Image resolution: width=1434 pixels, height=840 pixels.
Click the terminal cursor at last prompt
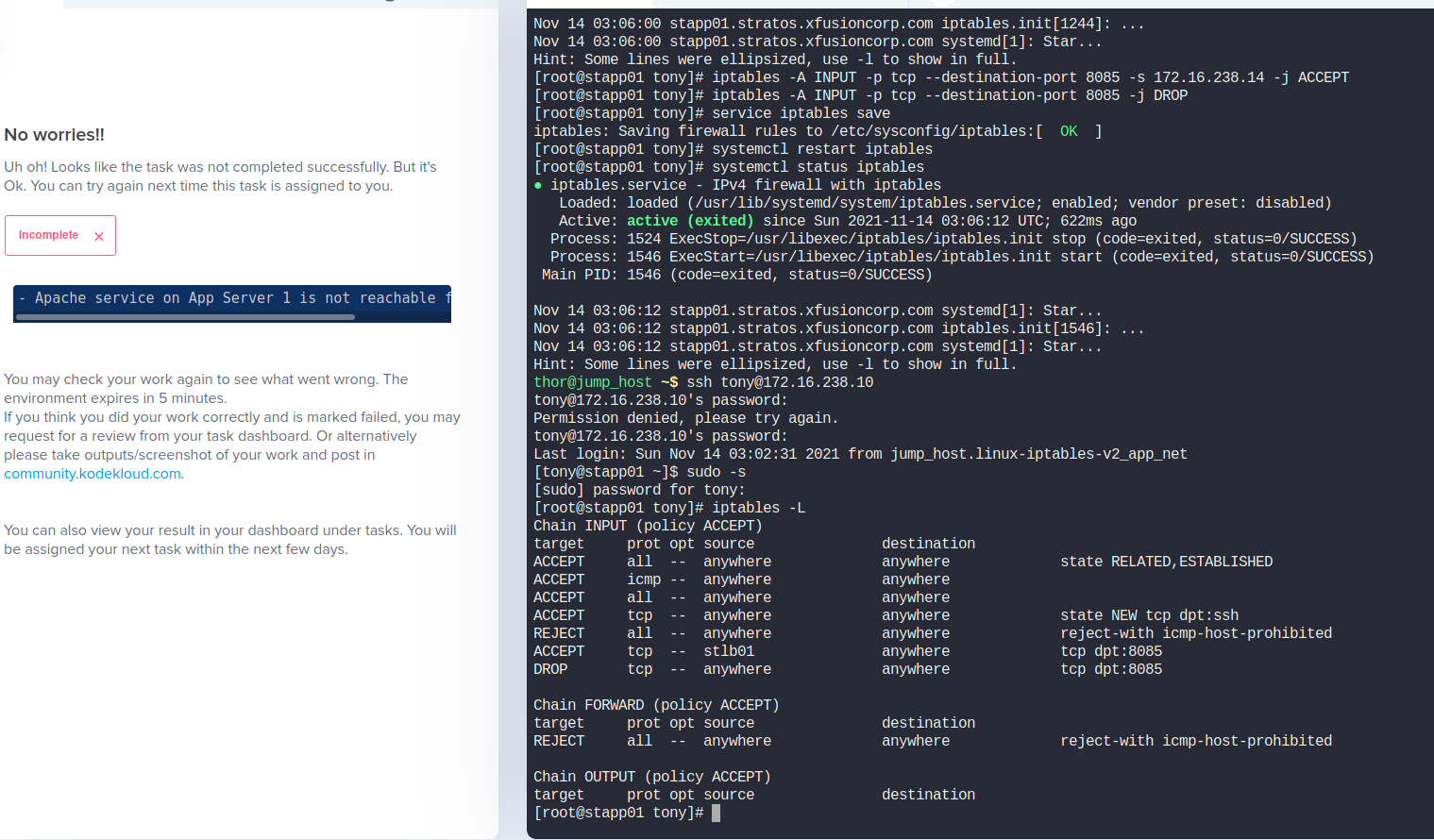(x=716, y=813)
